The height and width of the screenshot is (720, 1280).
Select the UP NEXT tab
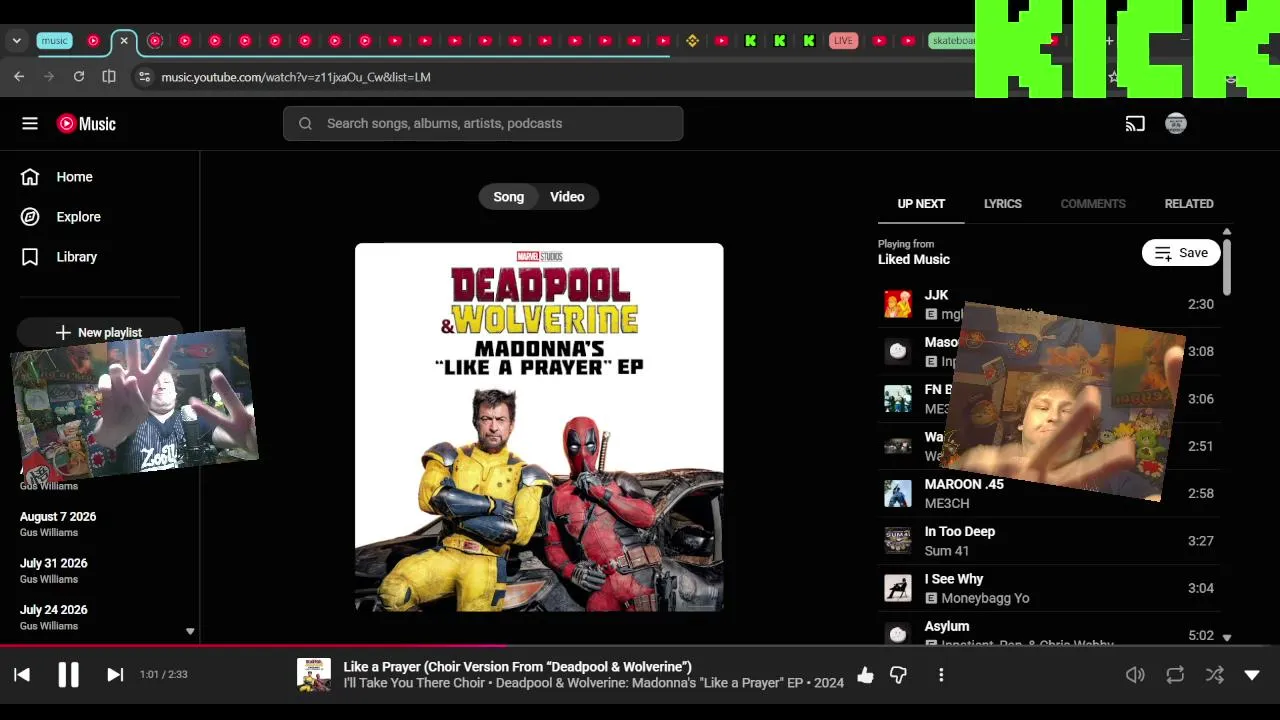click(921, 204)
